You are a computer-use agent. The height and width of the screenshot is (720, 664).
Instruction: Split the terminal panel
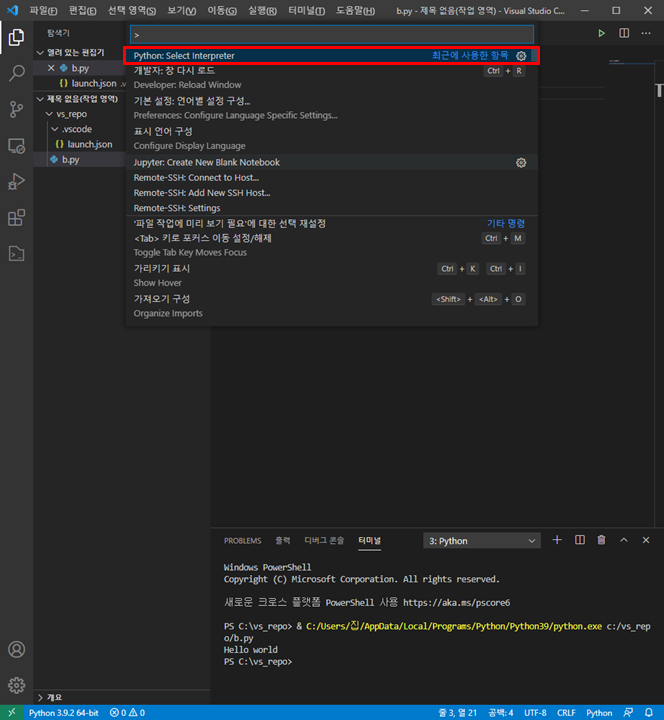click(580, 540)
